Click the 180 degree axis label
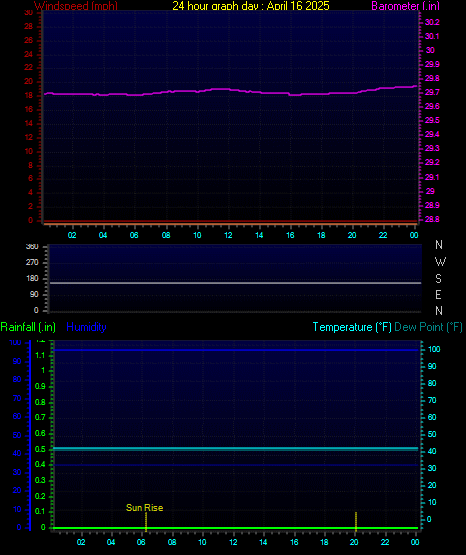This screenshot has height=555, width=466. (32, 279)
